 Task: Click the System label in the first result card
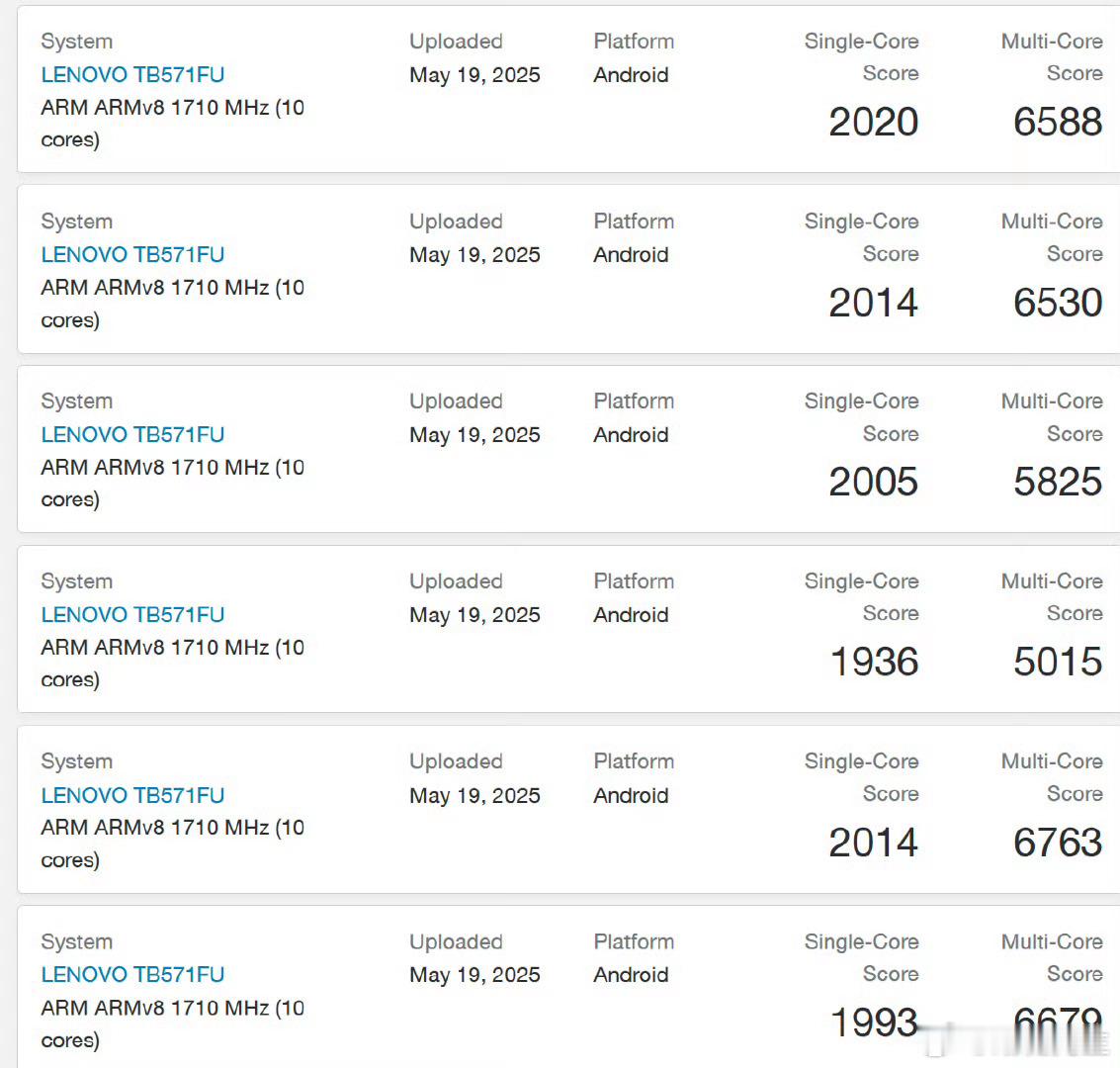76,42
